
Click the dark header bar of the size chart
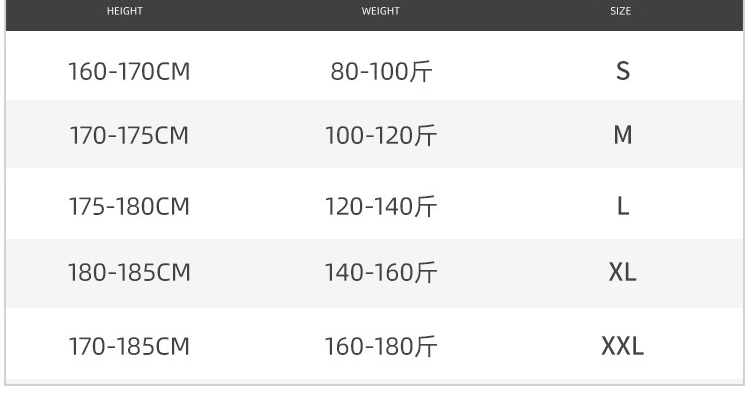coord(250,14)
